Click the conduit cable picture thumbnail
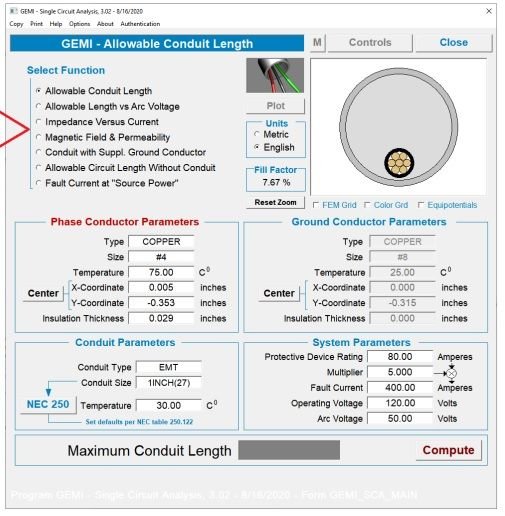 [x=275, y=76]
